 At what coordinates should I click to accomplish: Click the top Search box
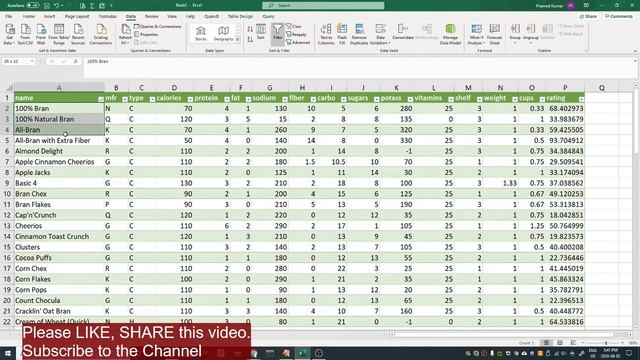(323, 6)
